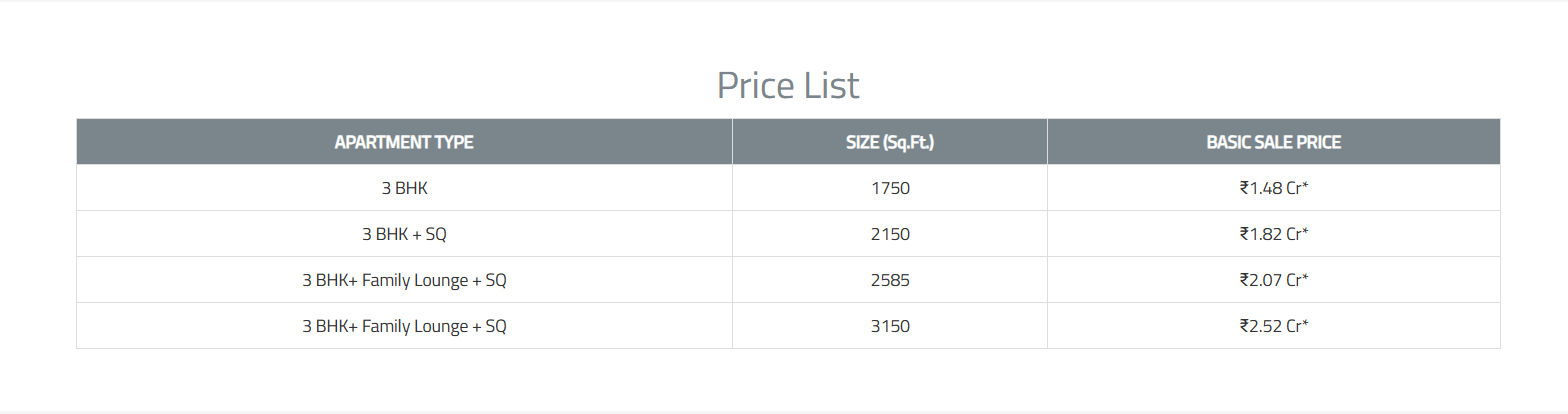Click the ₹1.82 Cr* price
The image size is (1568, 414).
pyautogui.click(x=1274, y=234)
